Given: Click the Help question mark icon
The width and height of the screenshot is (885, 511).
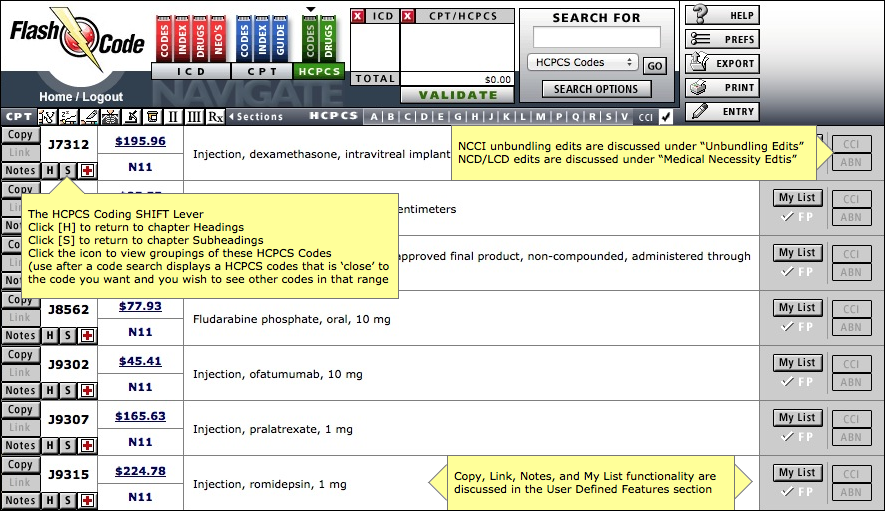Looking at the screenshot, I should point(701,14).
